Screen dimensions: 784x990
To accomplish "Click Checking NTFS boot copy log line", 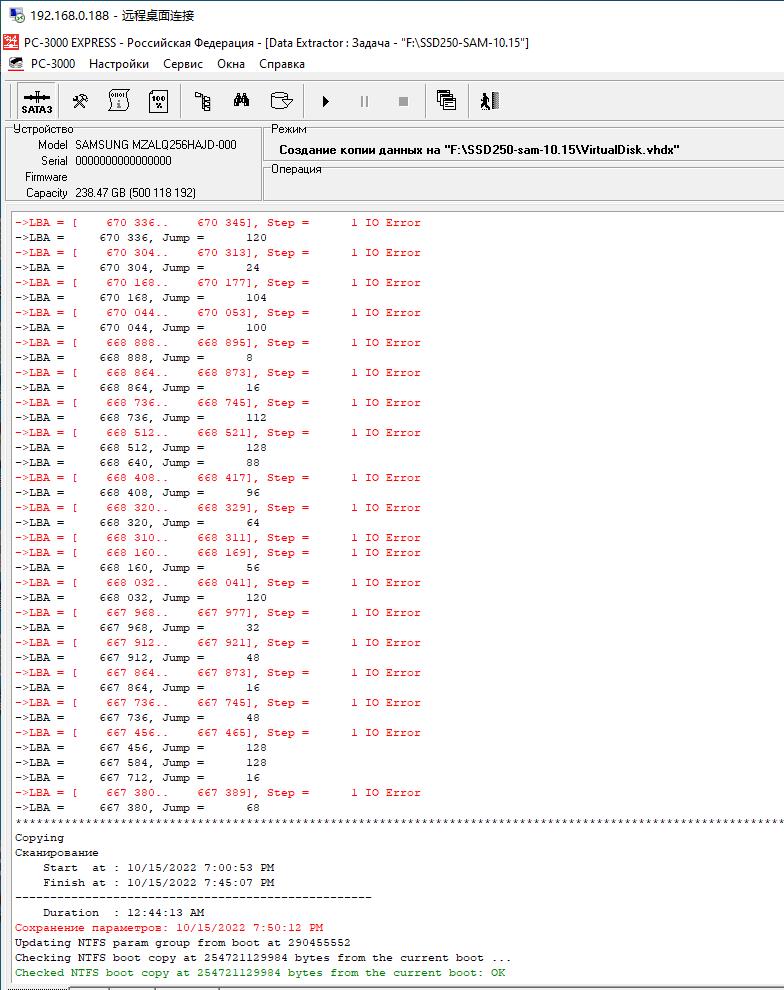I will 263,958.
